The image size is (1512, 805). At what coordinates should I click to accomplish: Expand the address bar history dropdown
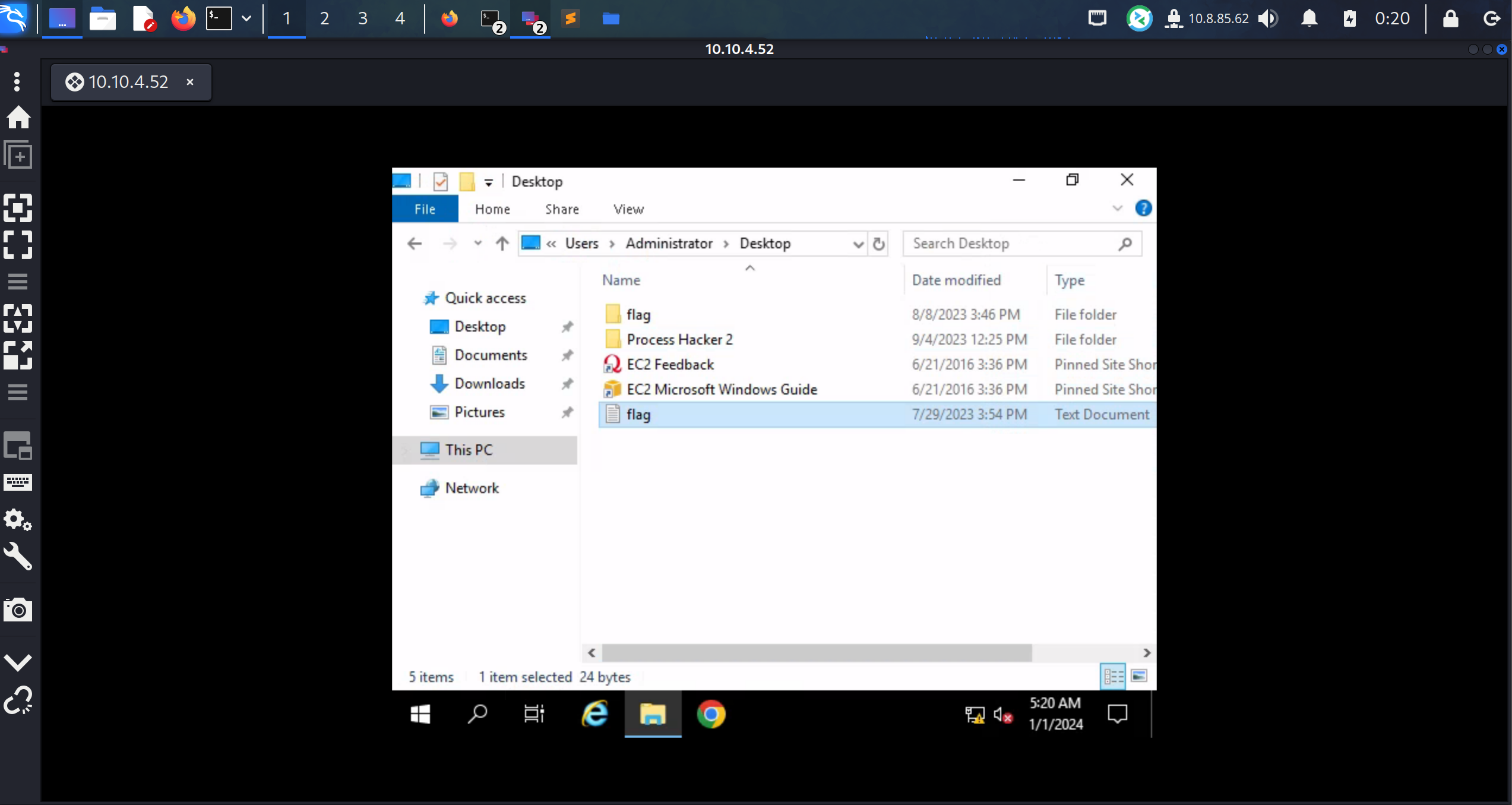pyautogui.click(x=858, y=244)
